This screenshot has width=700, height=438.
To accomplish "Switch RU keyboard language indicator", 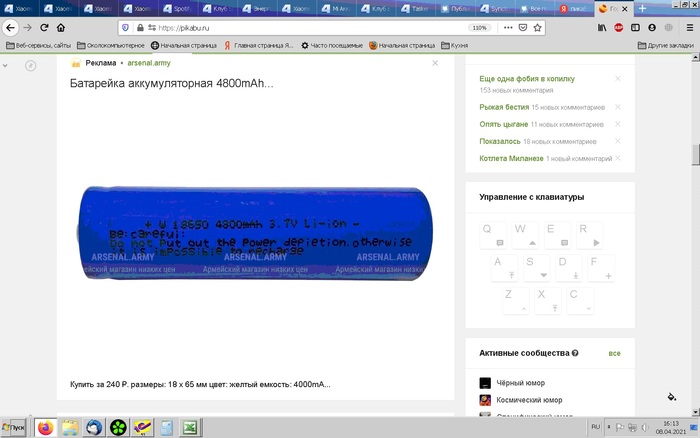I will (596, 427).
